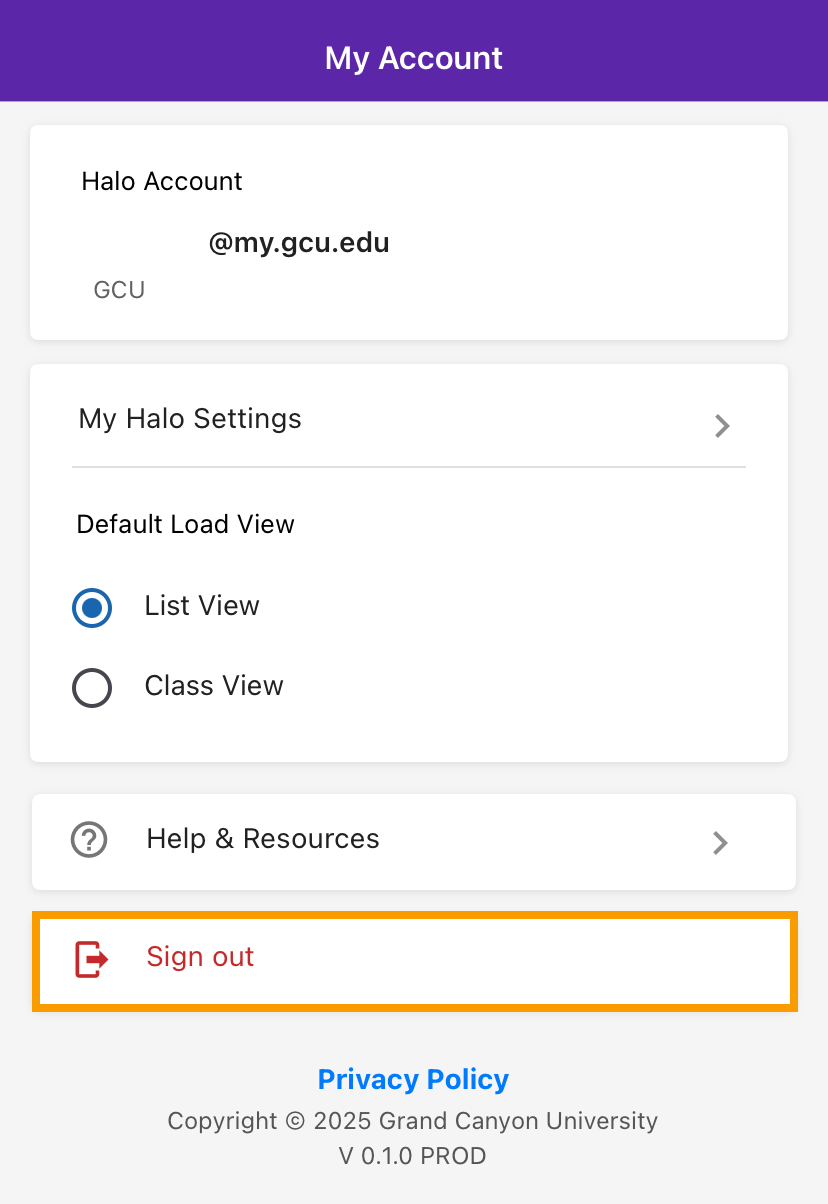Click the List View option label
Screen dimensions: 828x1204
202,606
